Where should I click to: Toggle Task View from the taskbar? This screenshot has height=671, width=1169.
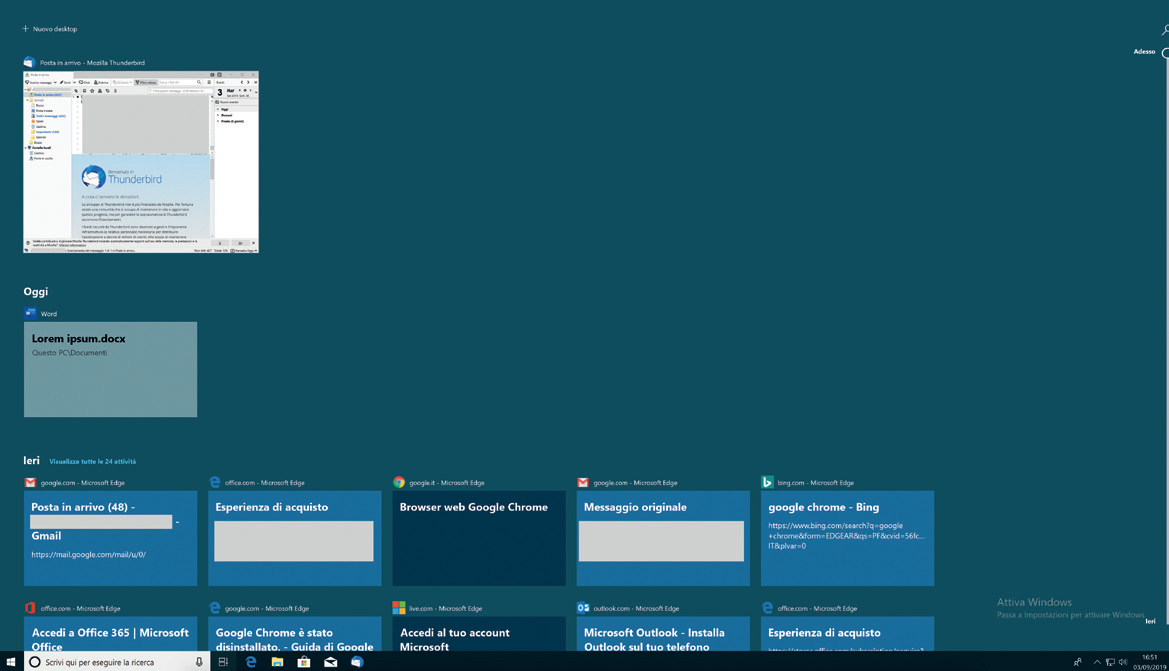click(x=223, y=662)
